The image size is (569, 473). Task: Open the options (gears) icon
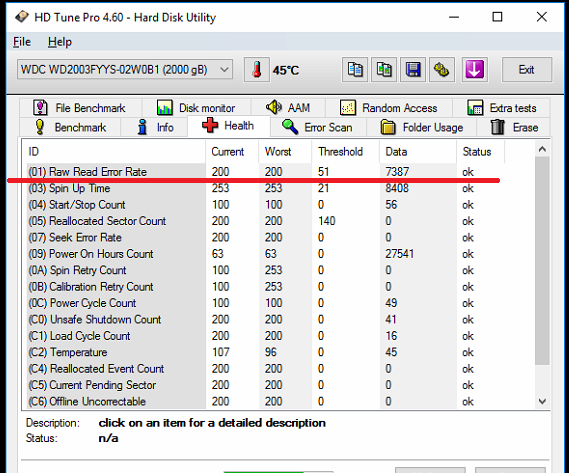pos(442,69)
